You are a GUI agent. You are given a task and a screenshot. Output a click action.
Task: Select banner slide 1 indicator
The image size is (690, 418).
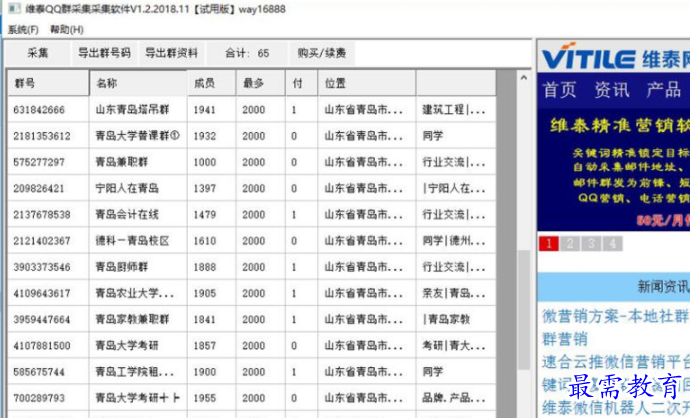click(549, 243)
